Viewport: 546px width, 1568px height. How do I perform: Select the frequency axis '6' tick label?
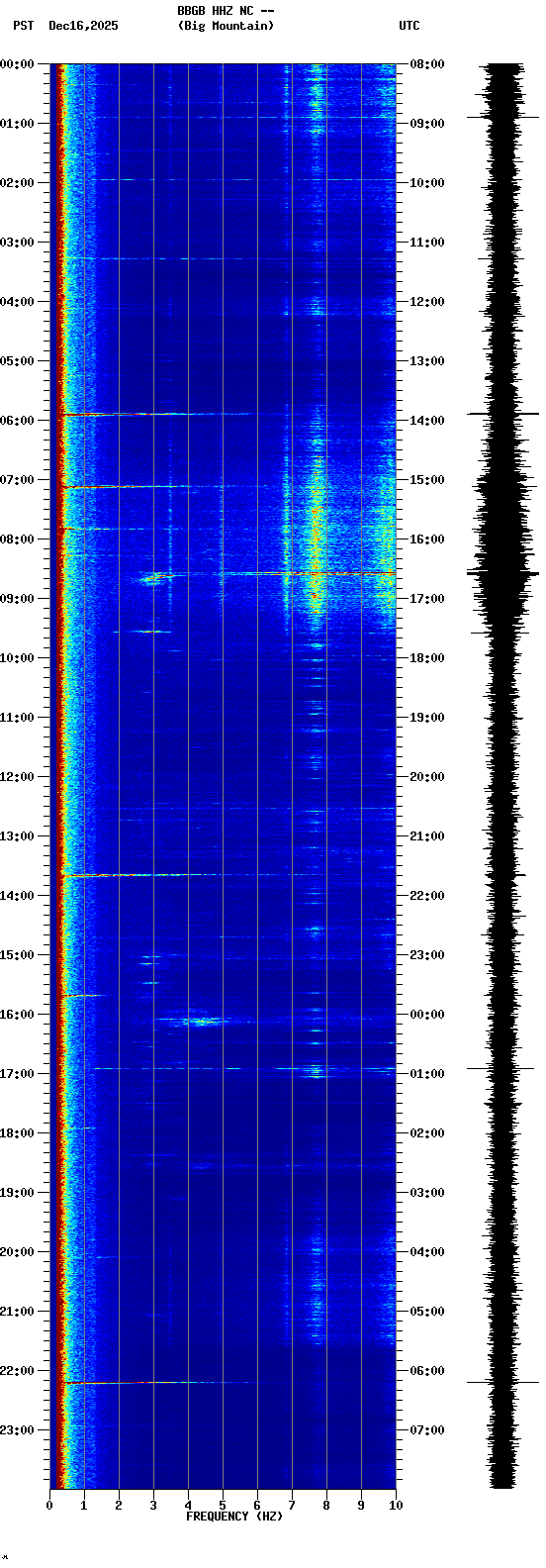[257, 1506]
